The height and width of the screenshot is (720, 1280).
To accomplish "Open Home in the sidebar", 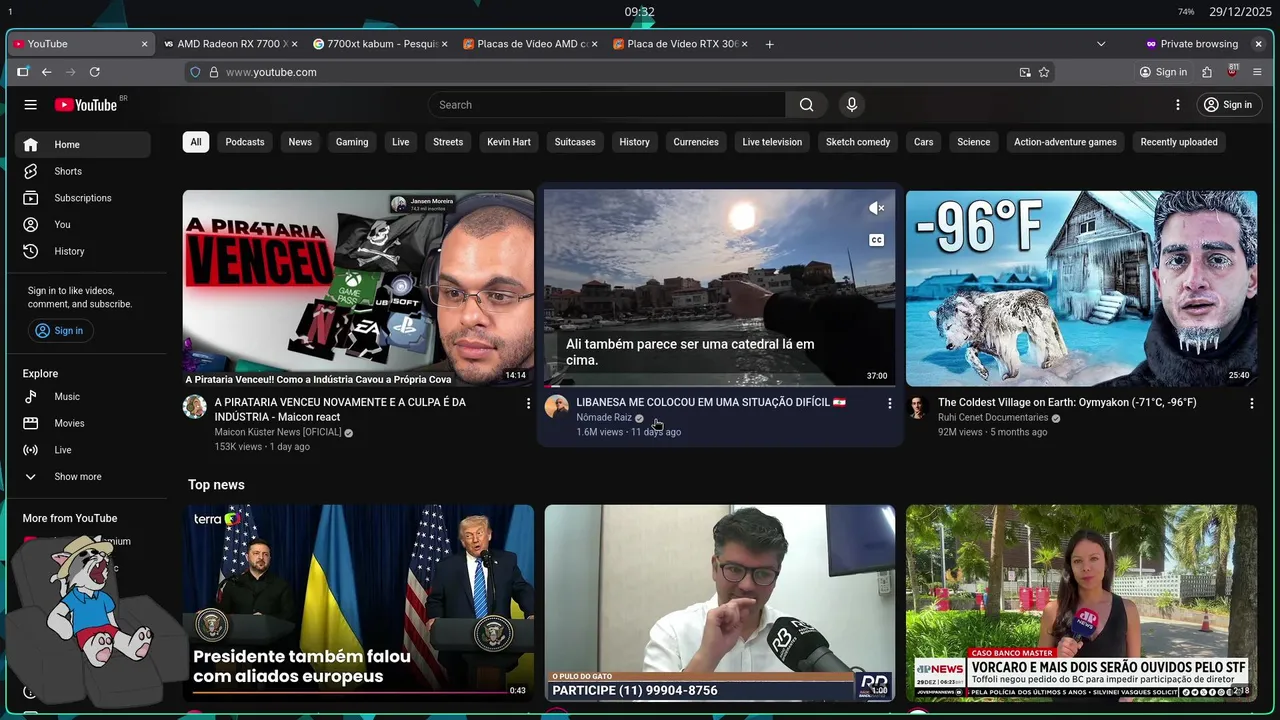I will tap(83, 145).
